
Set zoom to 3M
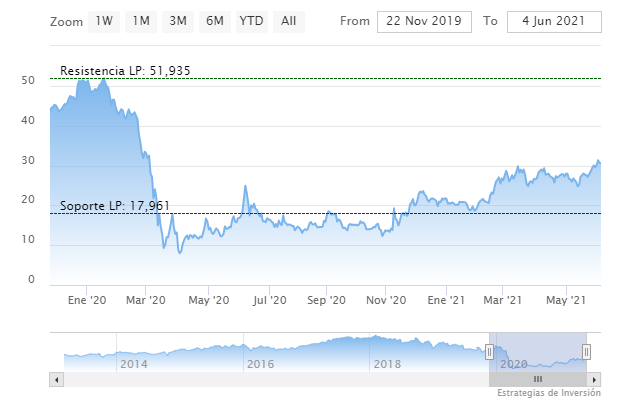pos(178,21)
